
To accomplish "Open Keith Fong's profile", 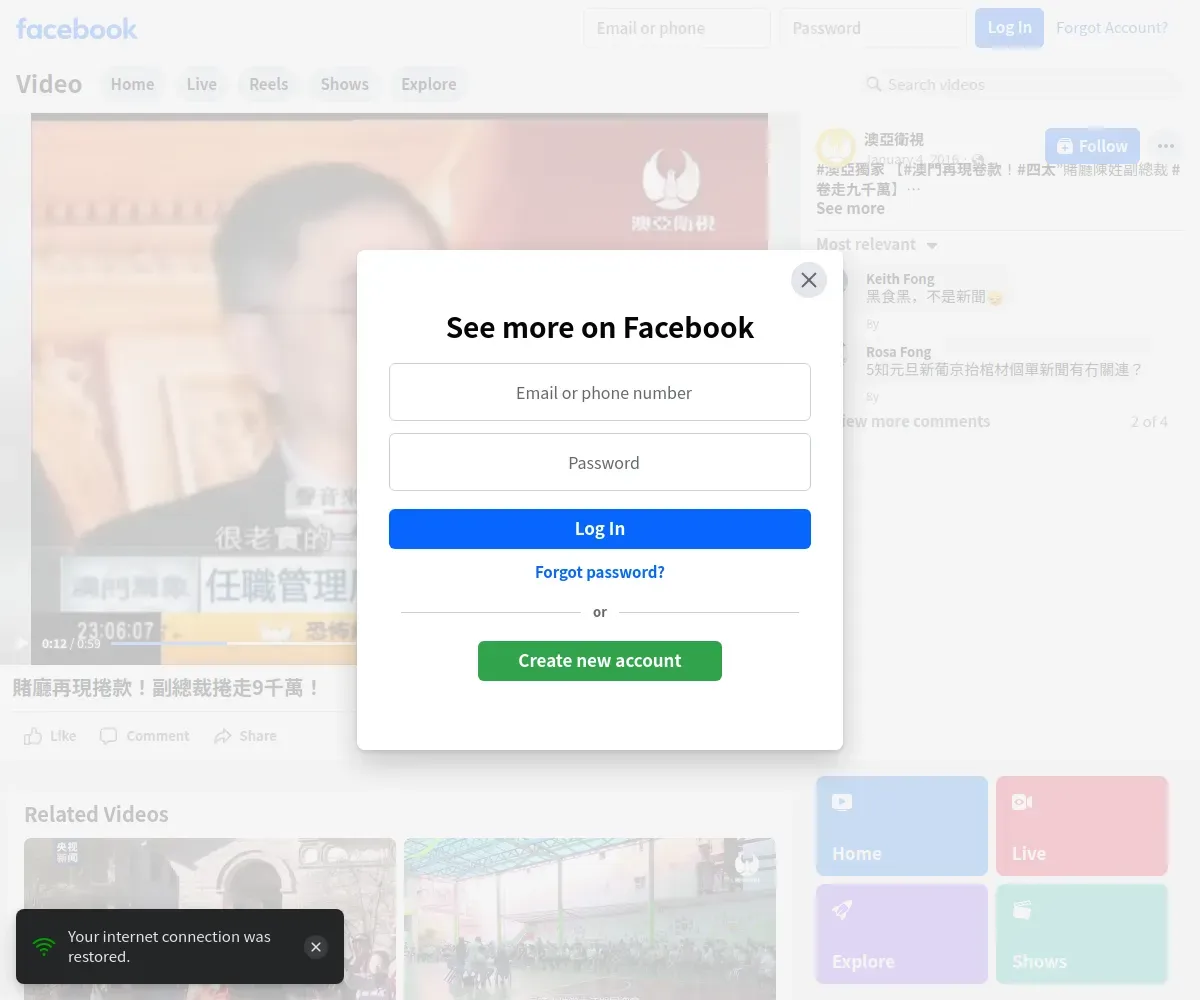I will coord(900,279).
